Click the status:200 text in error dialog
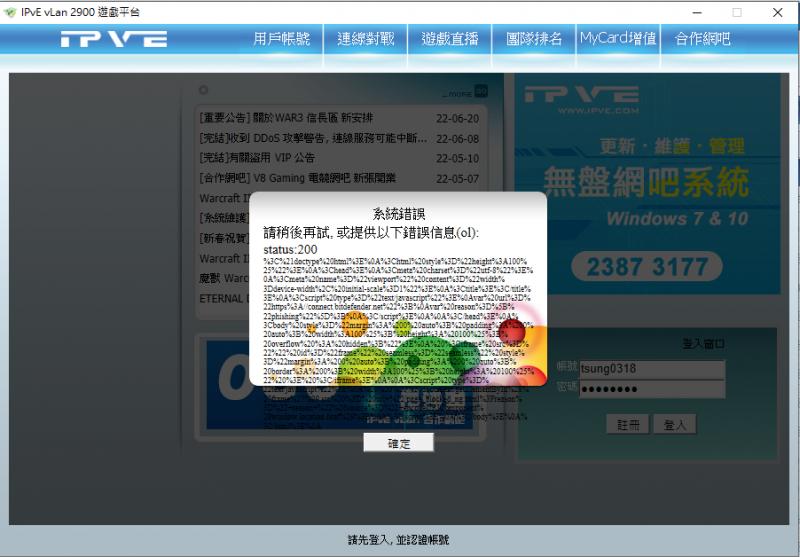Viewport: 800px width, 557px height. [290, 249]
